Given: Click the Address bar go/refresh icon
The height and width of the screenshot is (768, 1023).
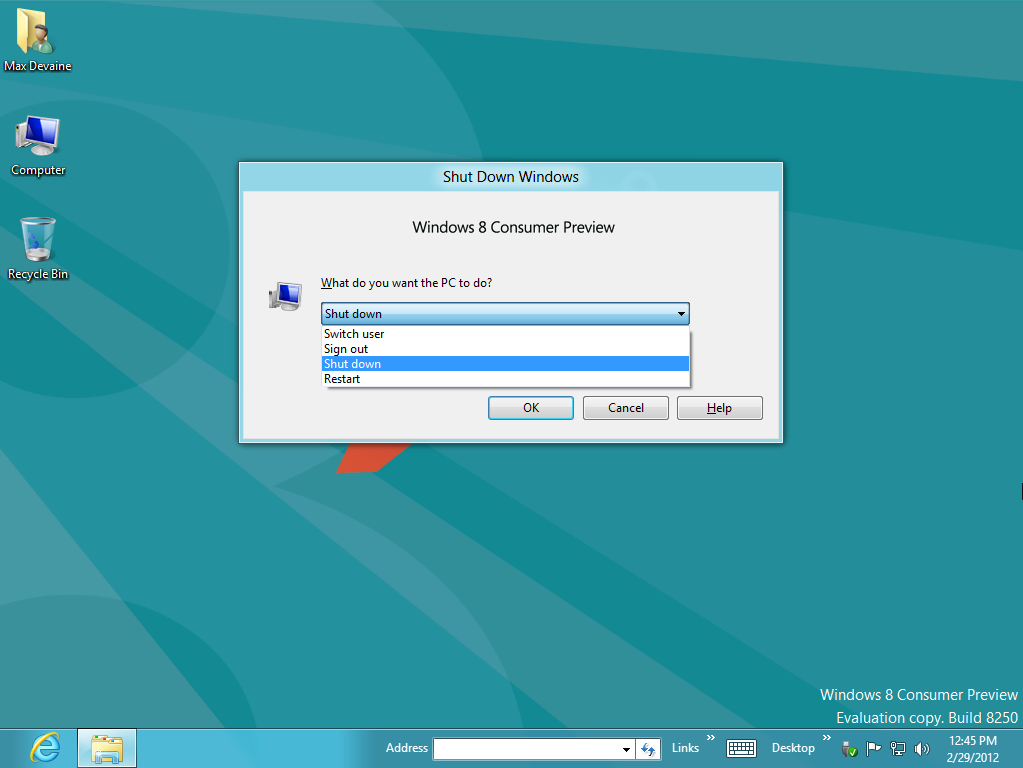Looking at the screenshot, I should pos(648,749).
